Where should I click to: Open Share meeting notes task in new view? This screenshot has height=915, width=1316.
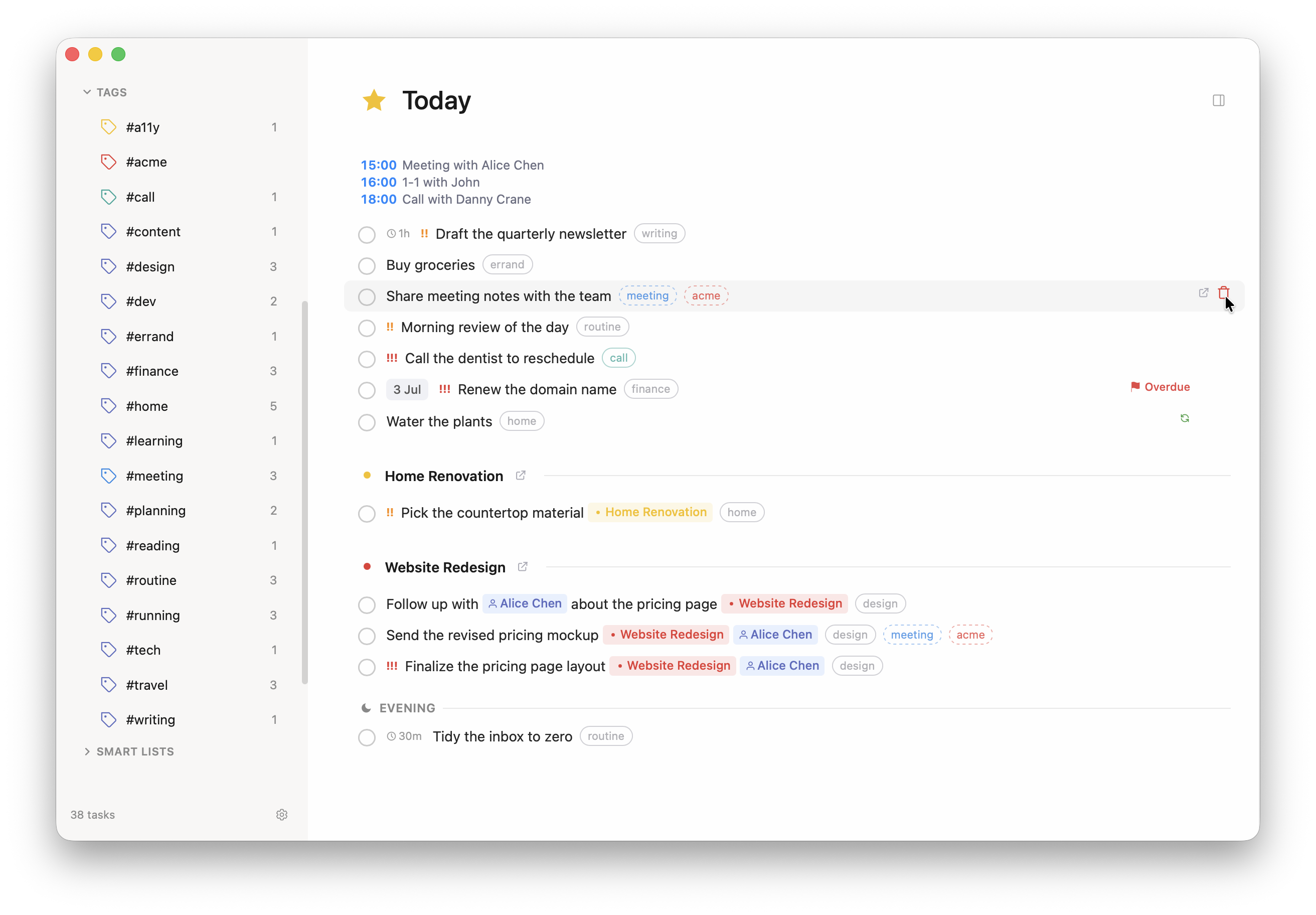pyautogui.click(x=1203, y=293)
